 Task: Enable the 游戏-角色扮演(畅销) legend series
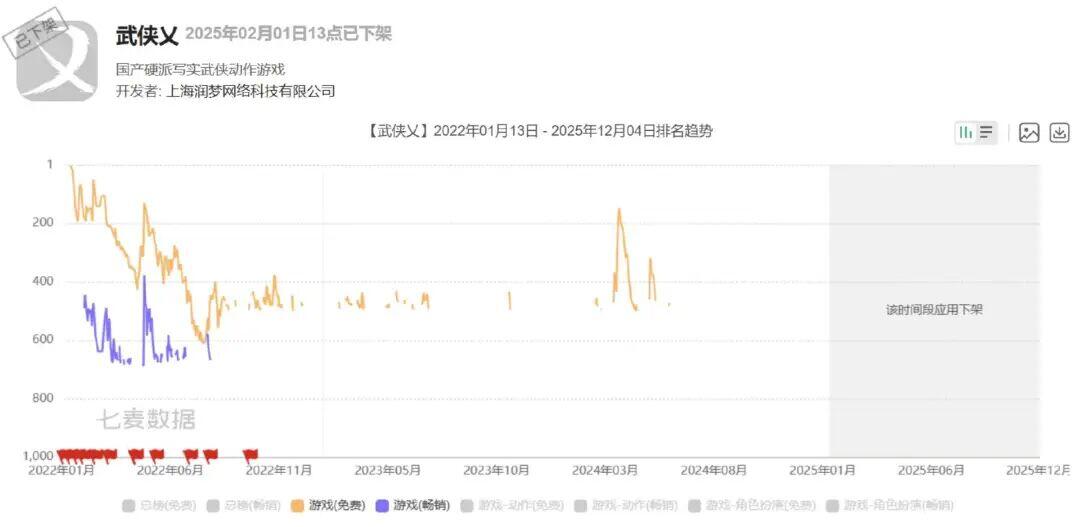(890, 506)
